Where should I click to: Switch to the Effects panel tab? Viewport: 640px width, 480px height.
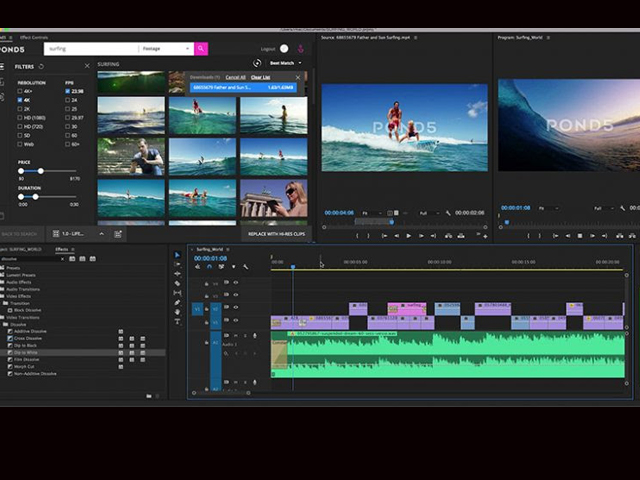pyautogui.click(x=62, y=249)
